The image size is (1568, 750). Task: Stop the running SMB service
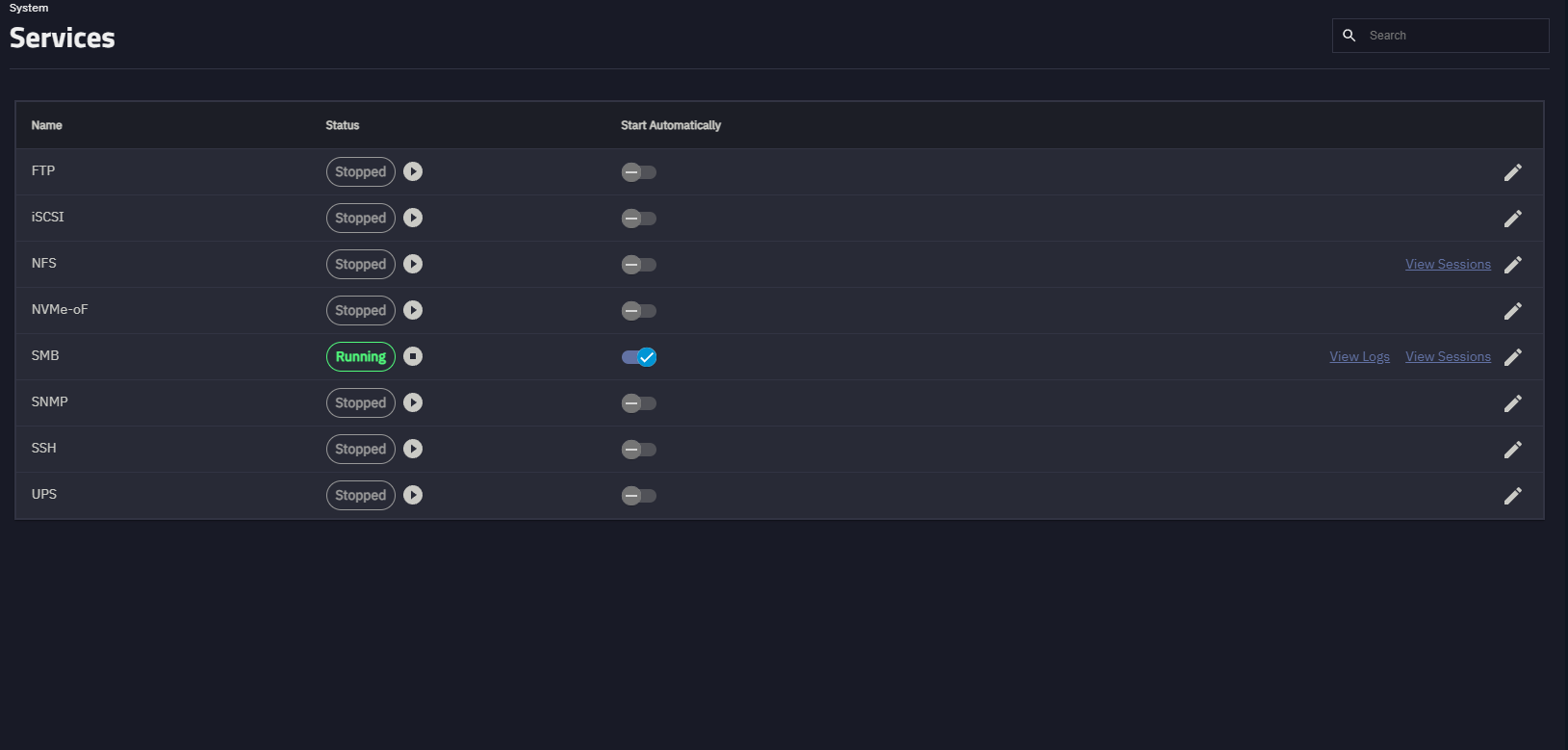click(413, 356)
